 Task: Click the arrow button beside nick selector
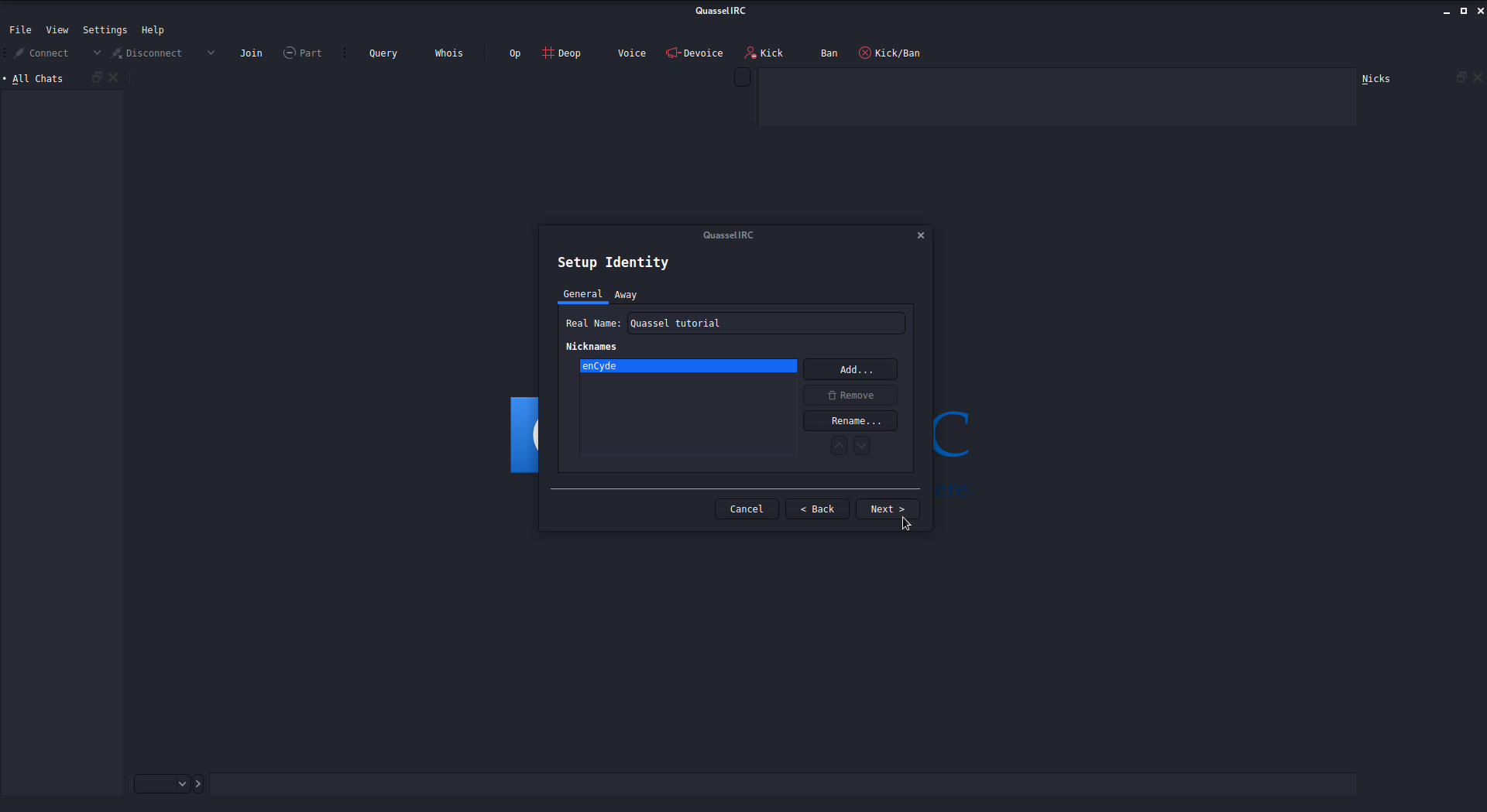click(x=198, y=784)
